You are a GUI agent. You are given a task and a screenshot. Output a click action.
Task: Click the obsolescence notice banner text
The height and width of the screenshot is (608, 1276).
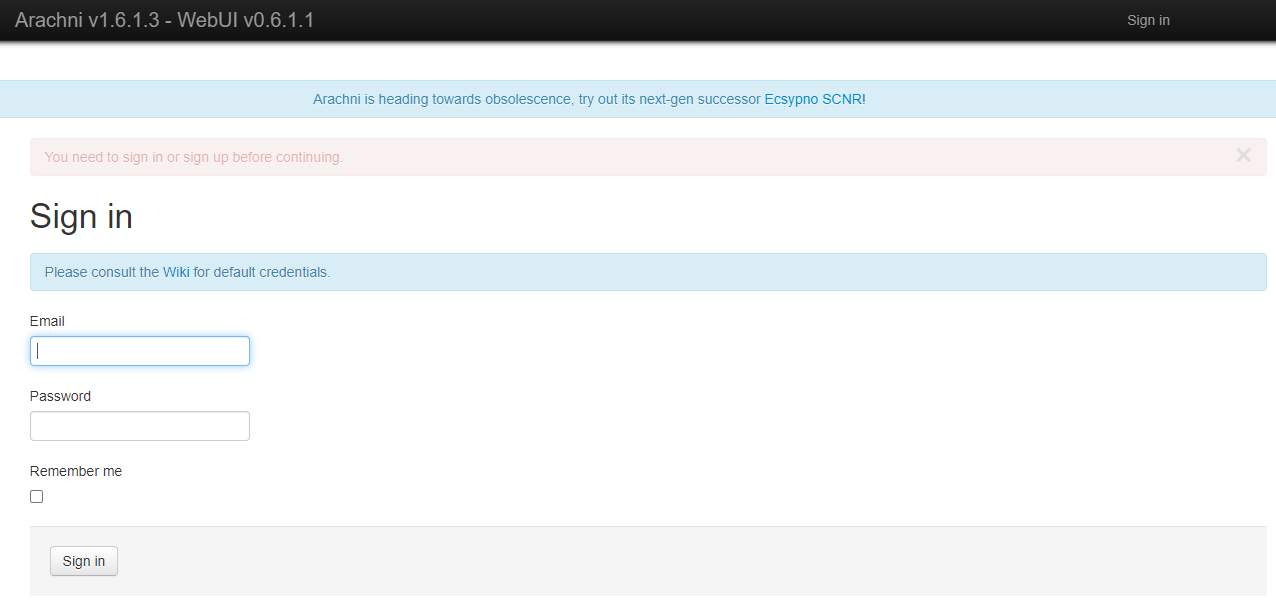(x=536, y=99)
